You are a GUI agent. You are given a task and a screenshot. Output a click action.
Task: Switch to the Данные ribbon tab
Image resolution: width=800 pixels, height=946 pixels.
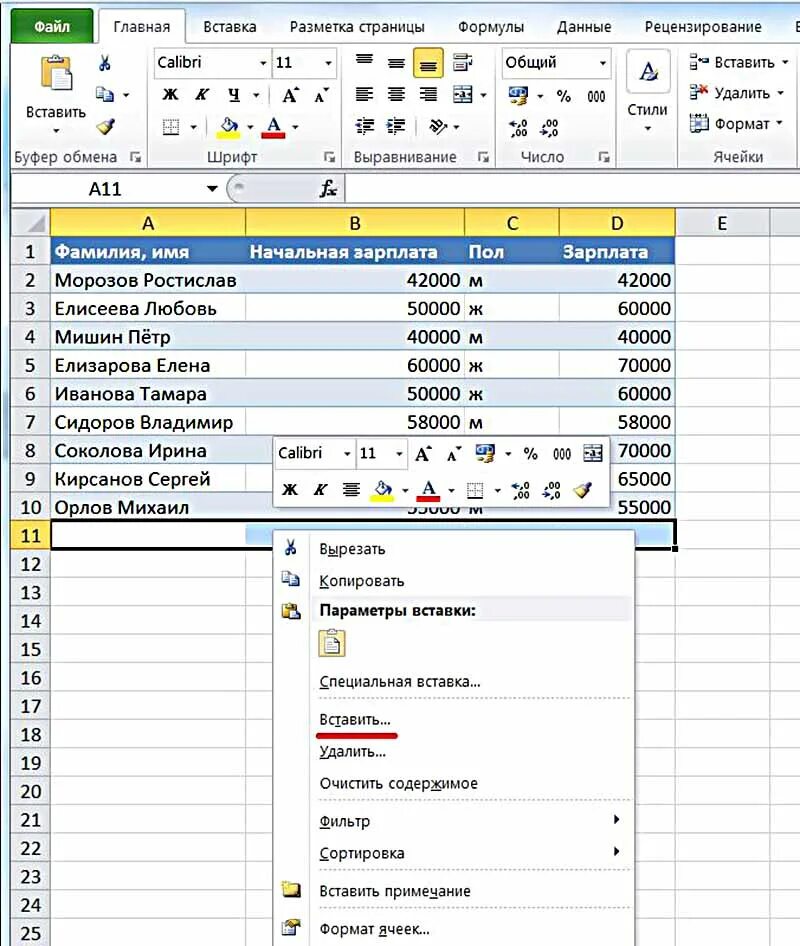click(584, 27)
